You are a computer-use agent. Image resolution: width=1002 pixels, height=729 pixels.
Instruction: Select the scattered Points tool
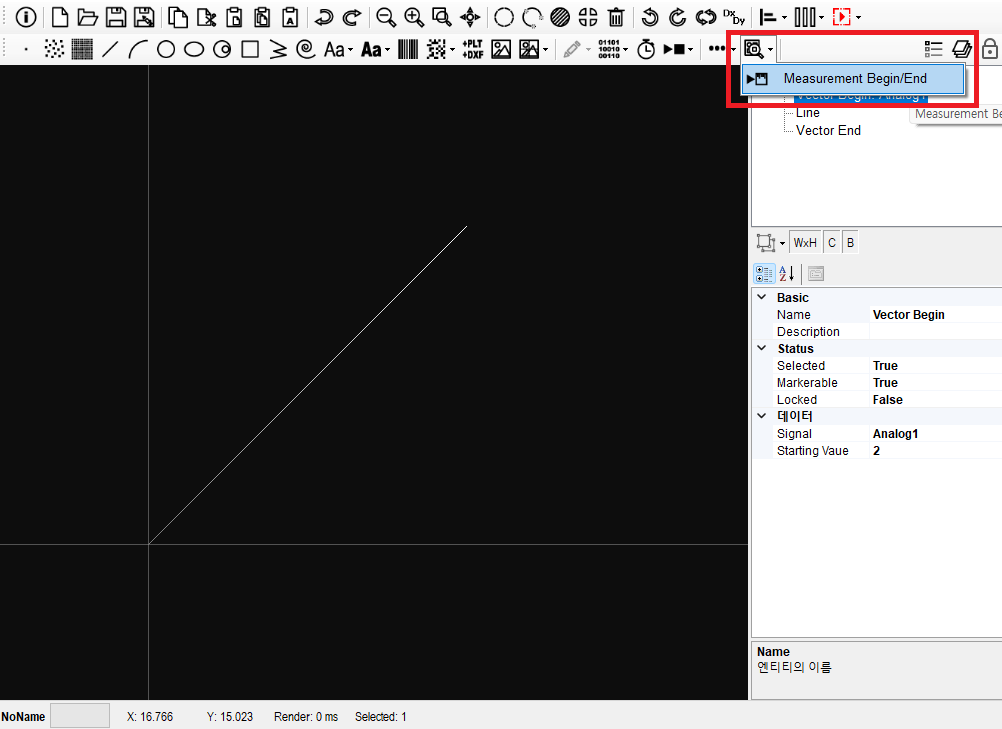point(54,49)
